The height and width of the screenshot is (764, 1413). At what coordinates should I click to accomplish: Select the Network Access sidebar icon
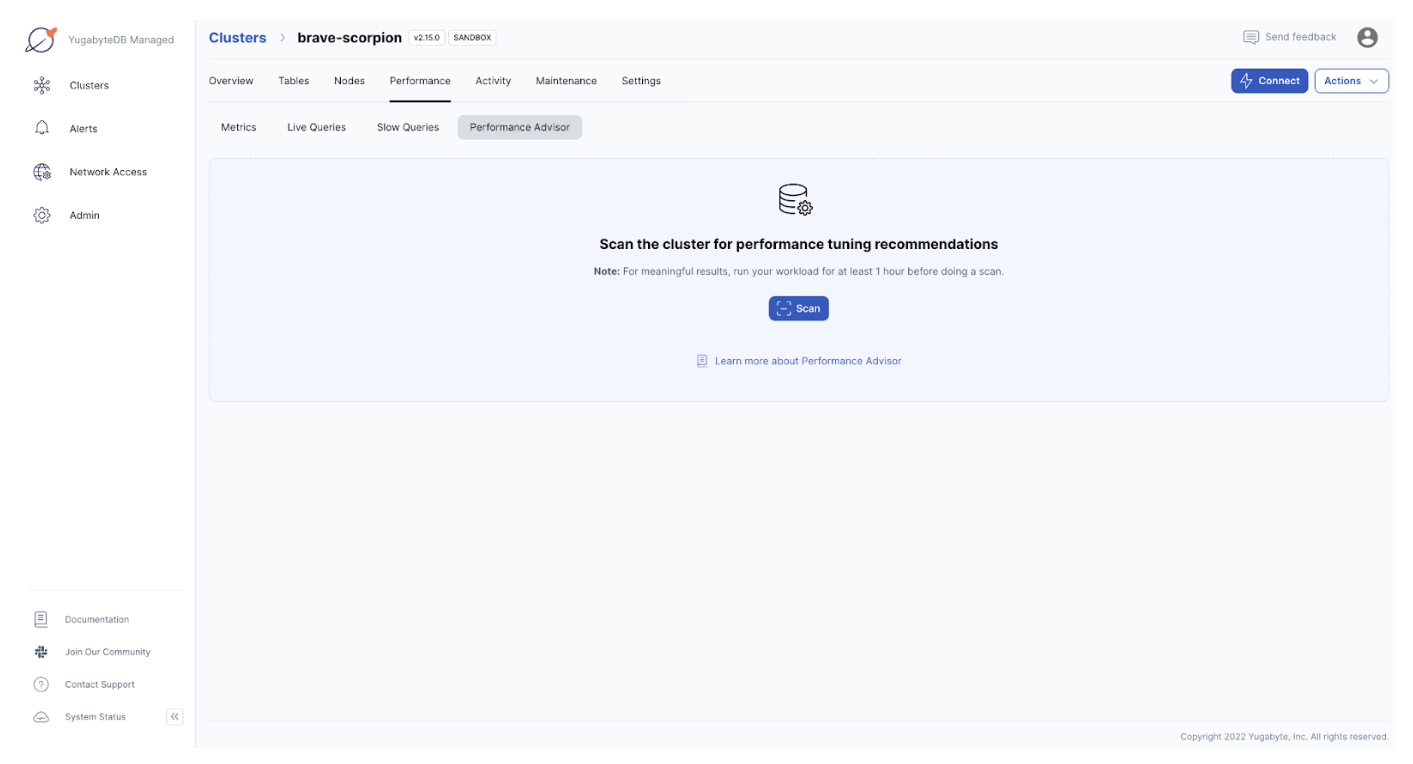[x=41, y=171]
